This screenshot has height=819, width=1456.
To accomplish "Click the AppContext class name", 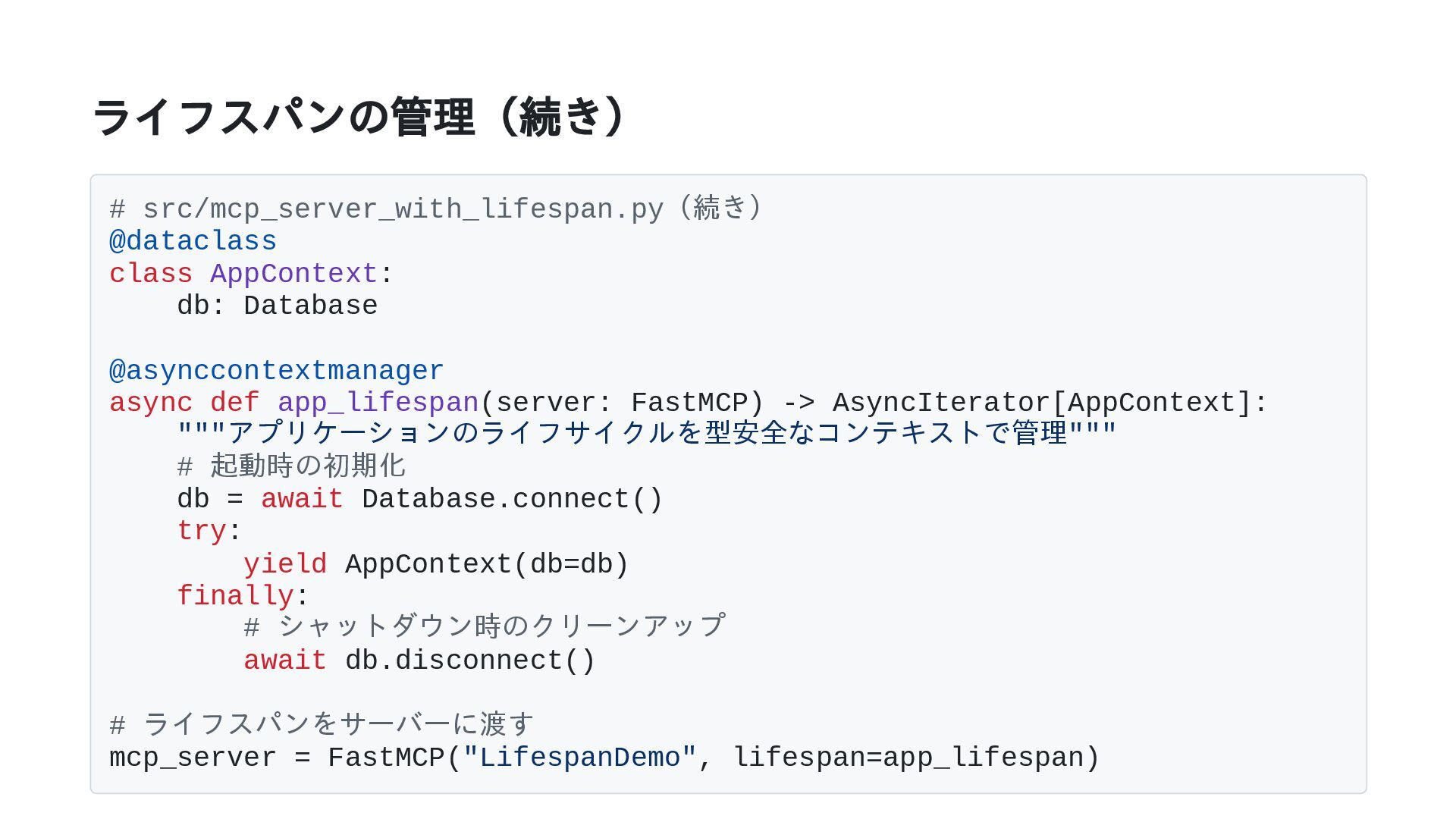I will [293, 274].
